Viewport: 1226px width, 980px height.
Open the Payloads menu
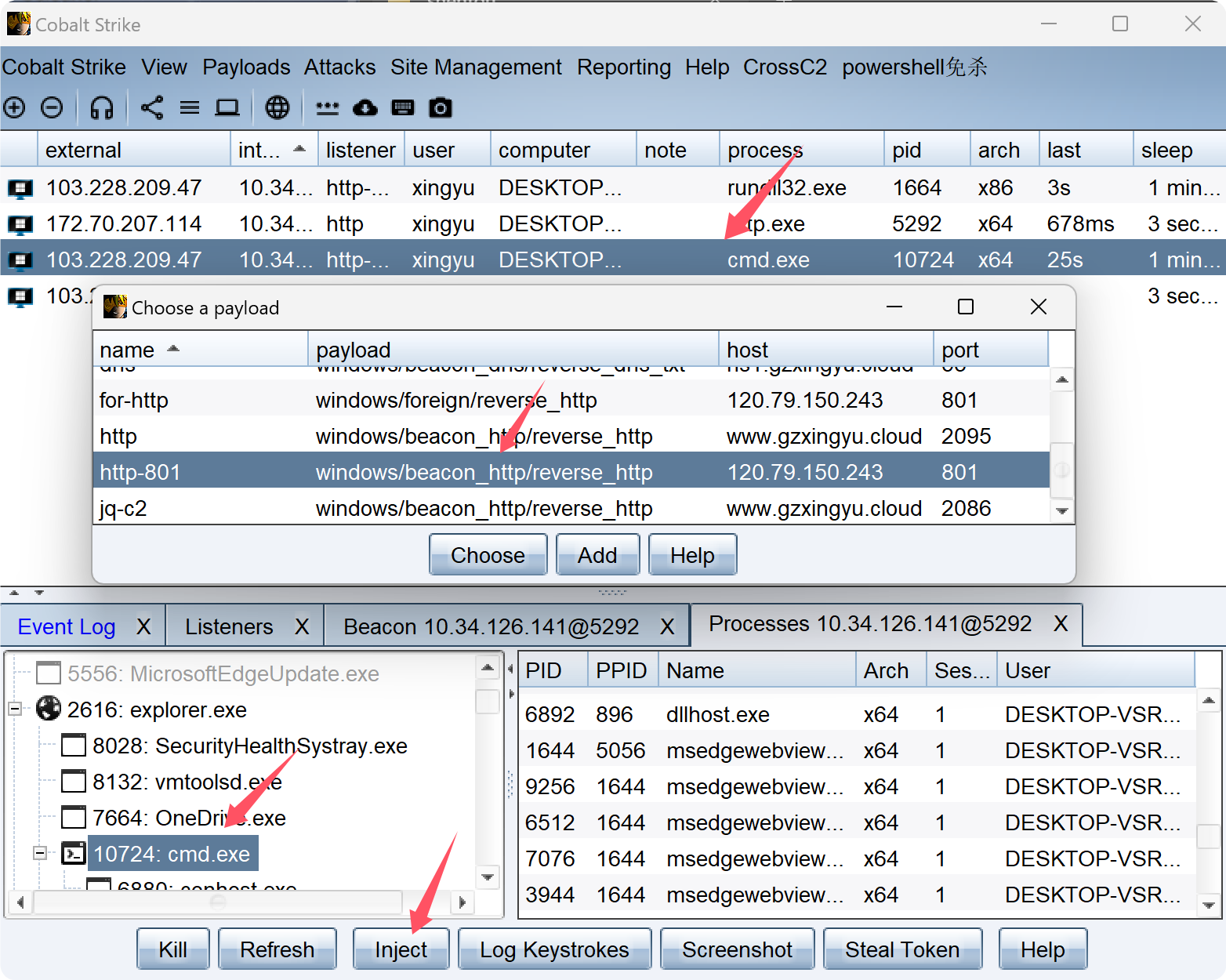point(246,67)
